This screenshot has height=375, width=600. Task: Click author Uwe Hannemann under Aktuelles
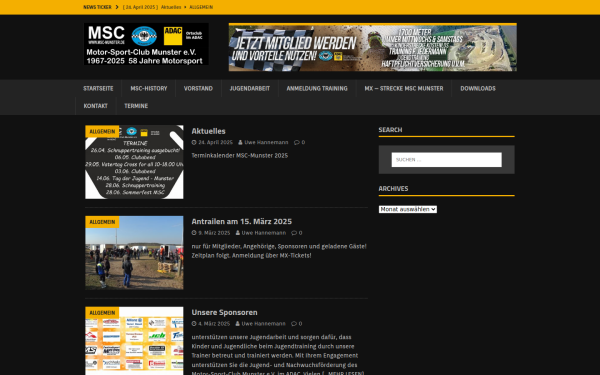click(x=266, y=142)
